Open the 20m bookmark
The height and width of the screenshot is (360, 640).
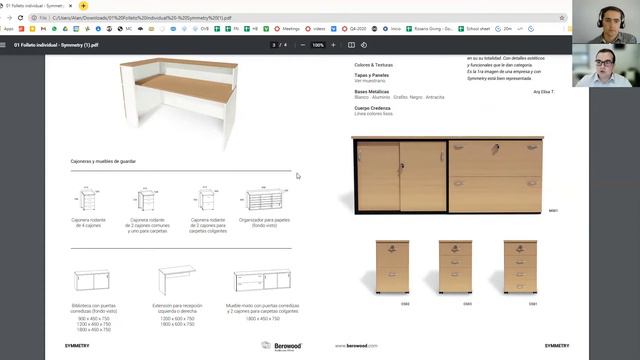click(x=503, y=29)
